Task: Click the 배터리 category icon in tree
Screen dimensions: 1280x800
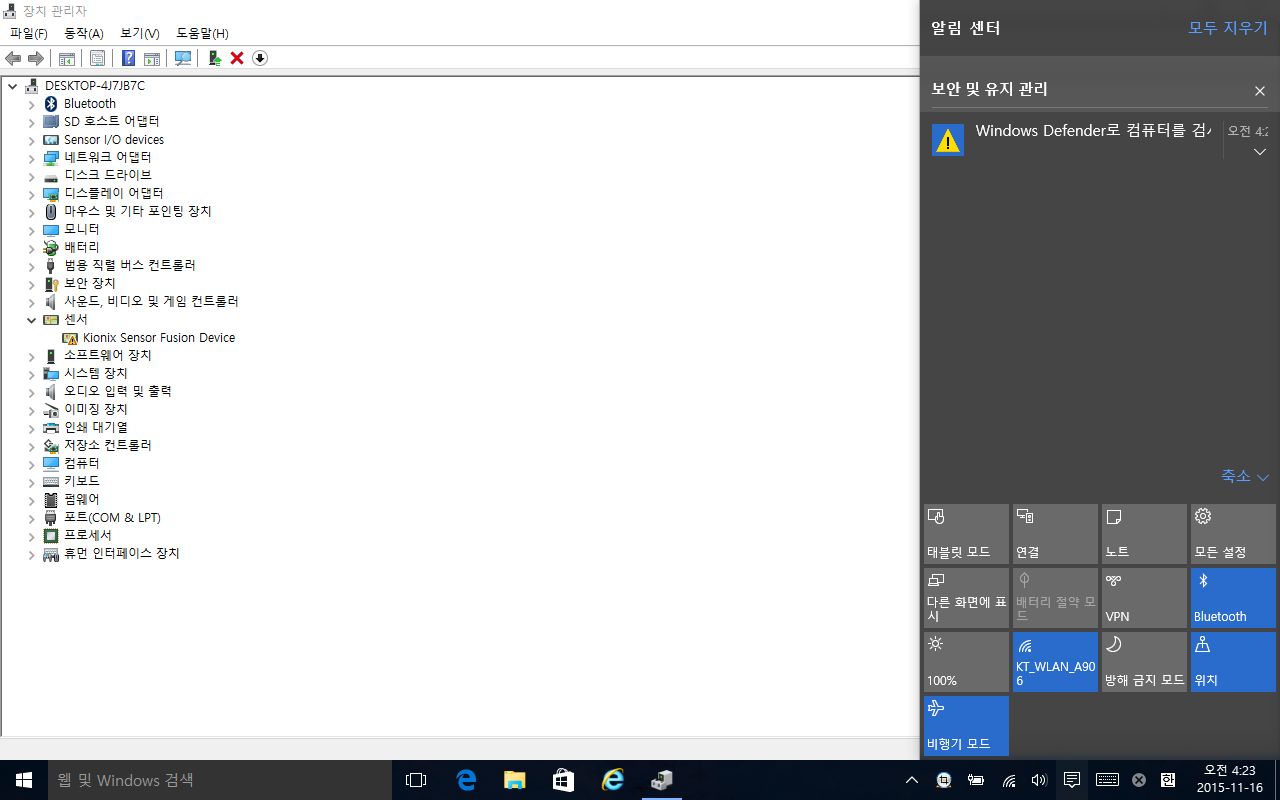Action: (51, 248)
